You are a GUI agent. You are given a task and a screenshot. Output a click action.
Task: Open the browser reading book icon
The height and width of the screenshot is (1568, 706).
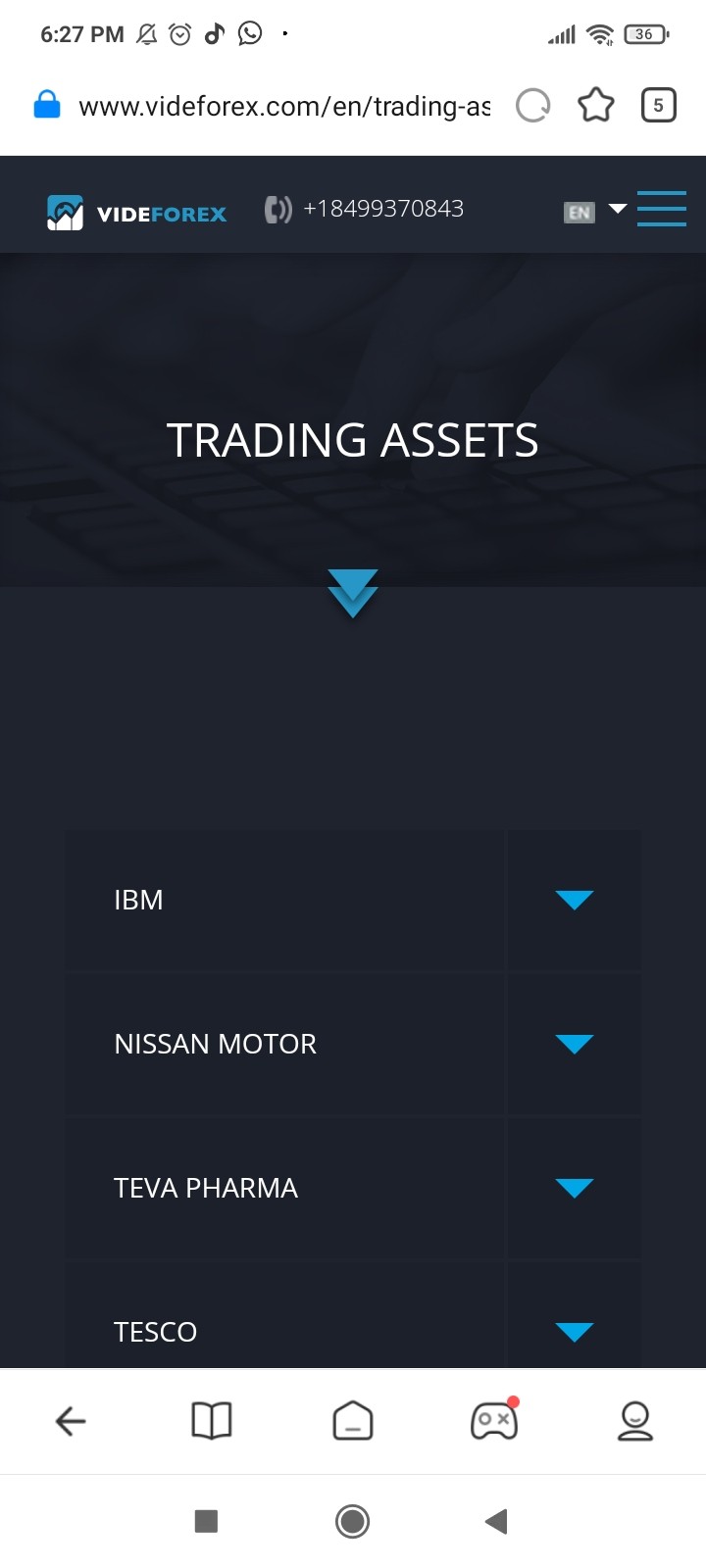coord(212,1420)
